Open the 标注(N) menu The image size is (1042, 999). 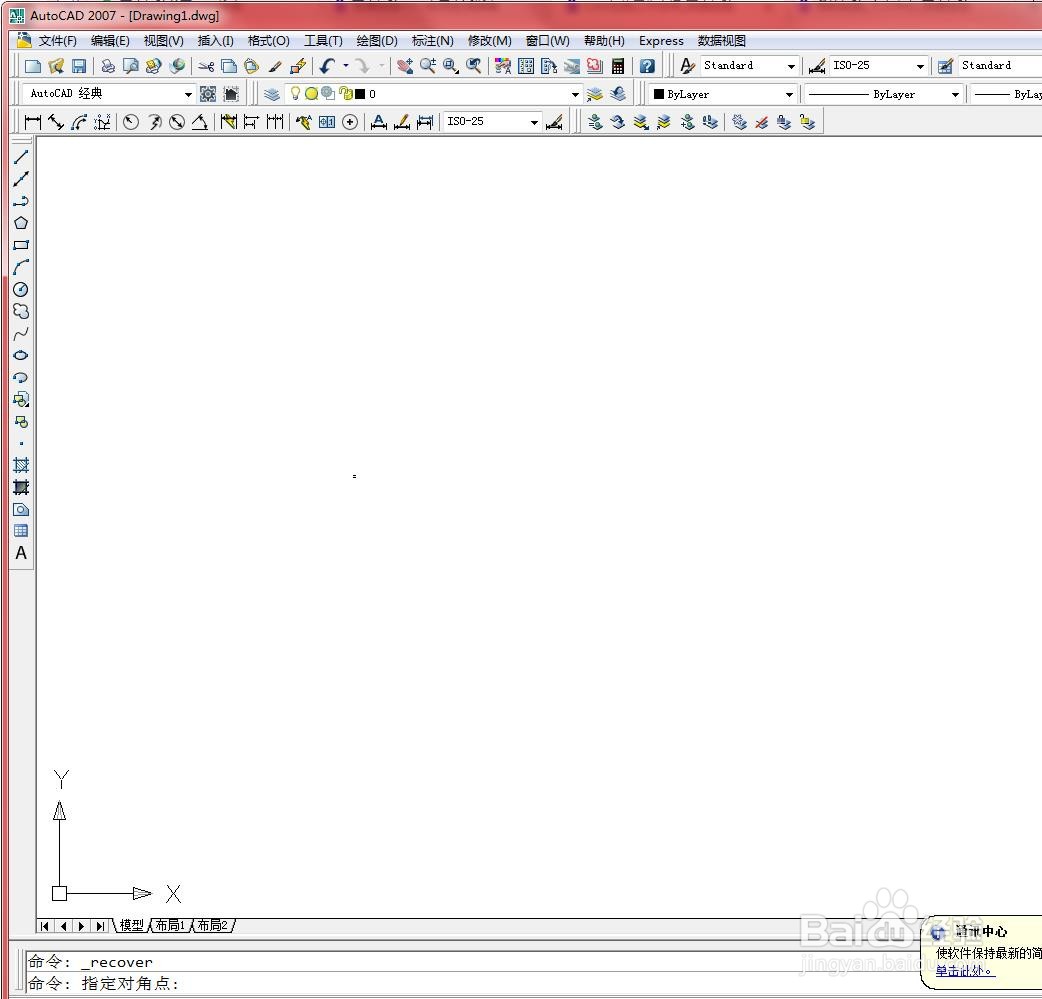(433, 41)
